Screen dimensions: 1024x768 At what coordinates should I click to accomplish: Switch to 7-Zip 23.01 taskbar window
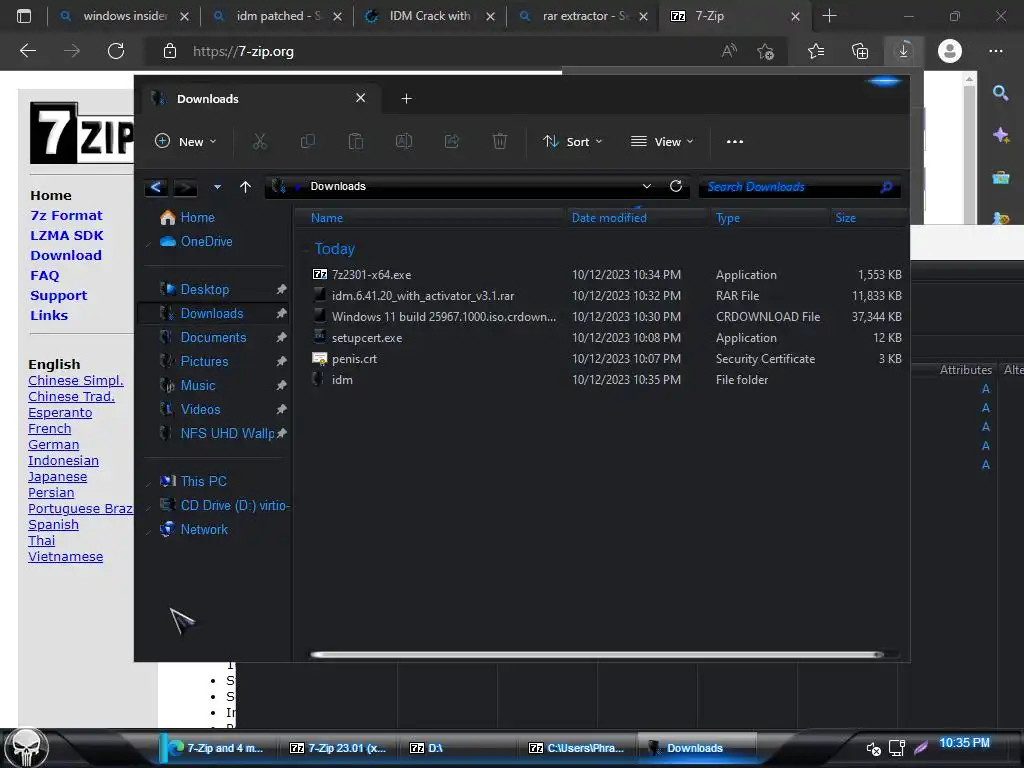[338, 748]
